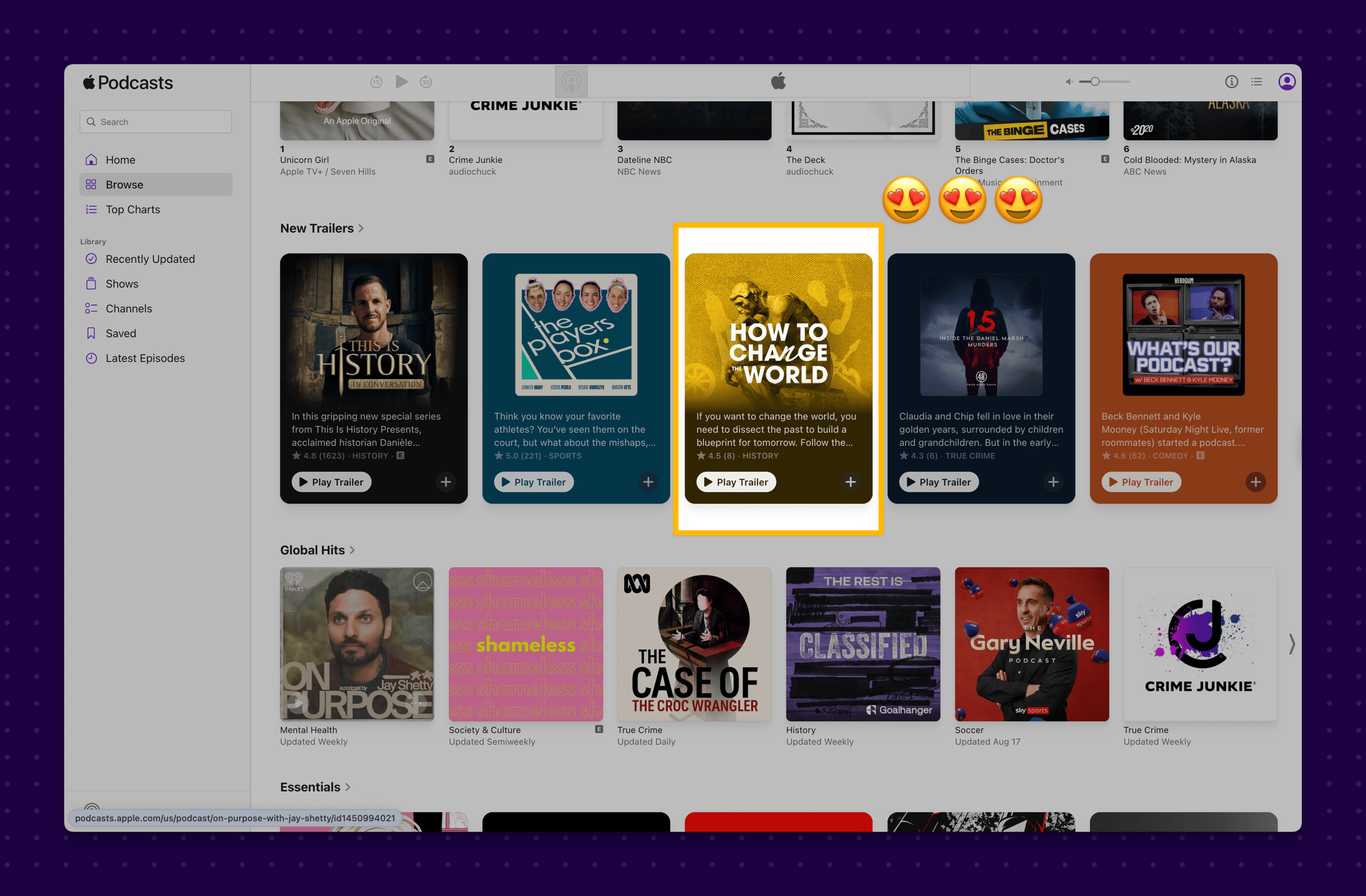Viewport: 1366px width, 896px height.
Task: Click the Saved bookmark icon
Action: point(91,333)
